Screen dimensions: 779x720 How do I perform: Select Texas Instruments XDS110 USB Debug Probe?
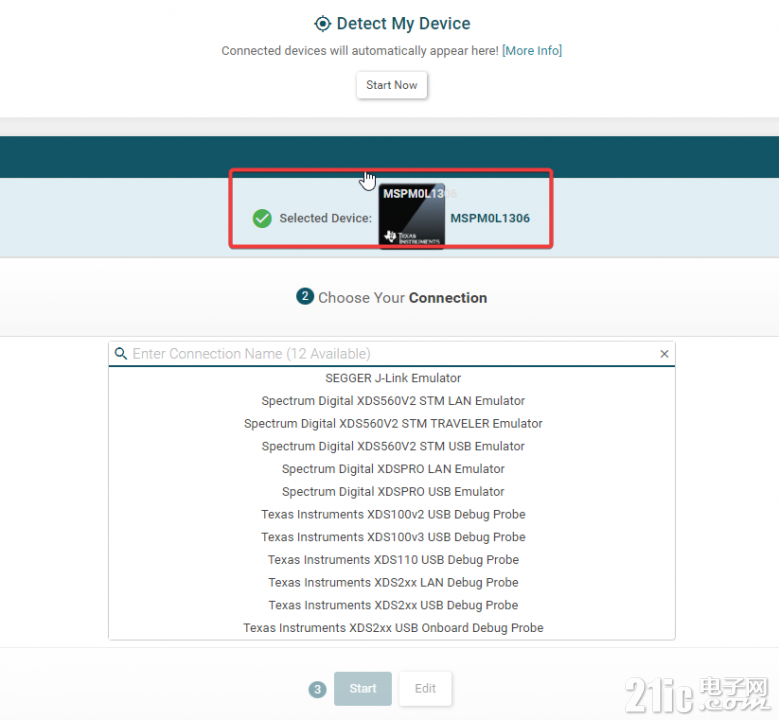click(393, 560)
